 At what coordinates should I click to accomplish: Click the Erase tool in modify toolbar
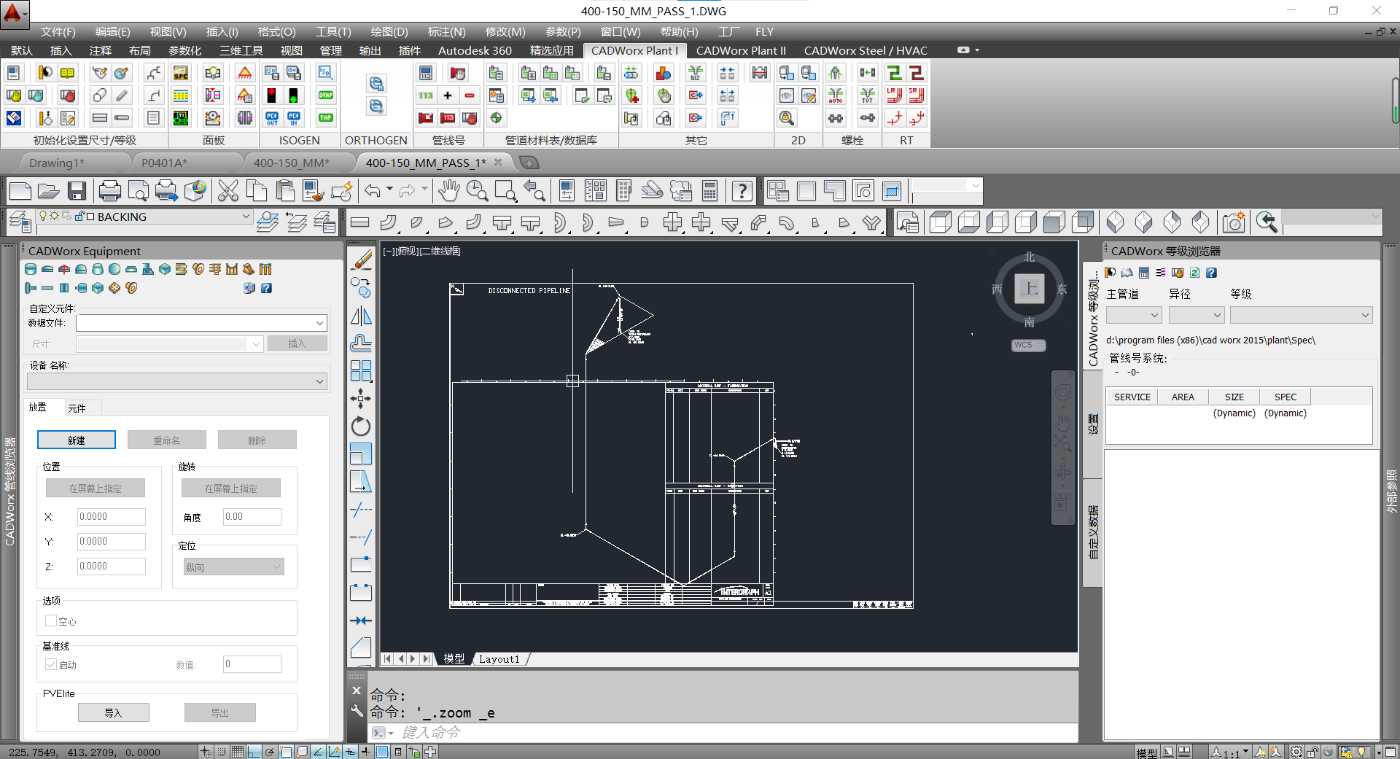coord(362,260)
